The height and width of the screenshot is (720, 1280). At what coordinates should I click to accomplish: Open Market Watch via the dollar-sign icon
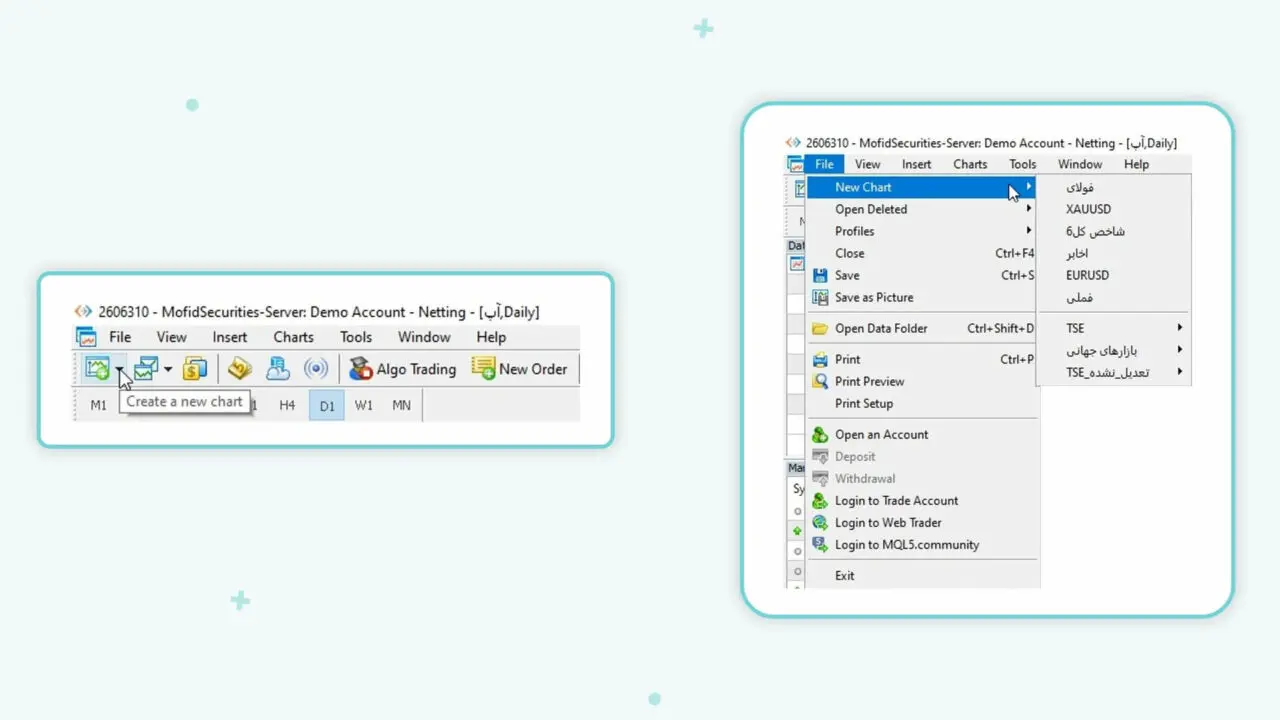[195, 369]
